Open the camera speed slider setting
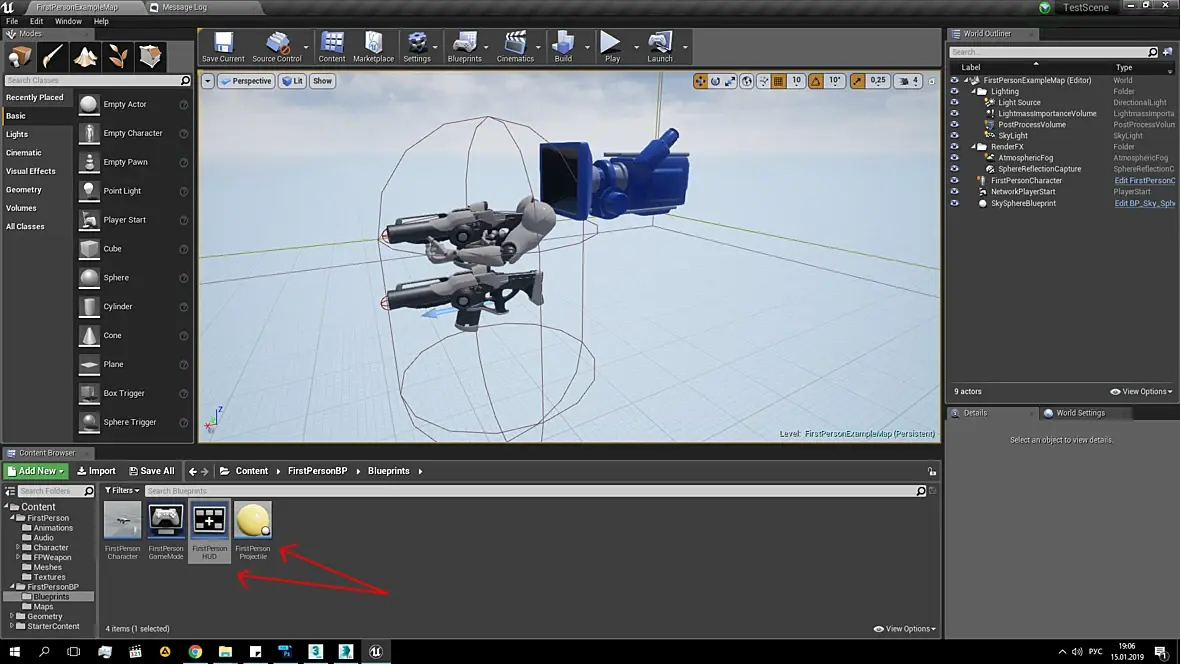 tap(907, 81)
